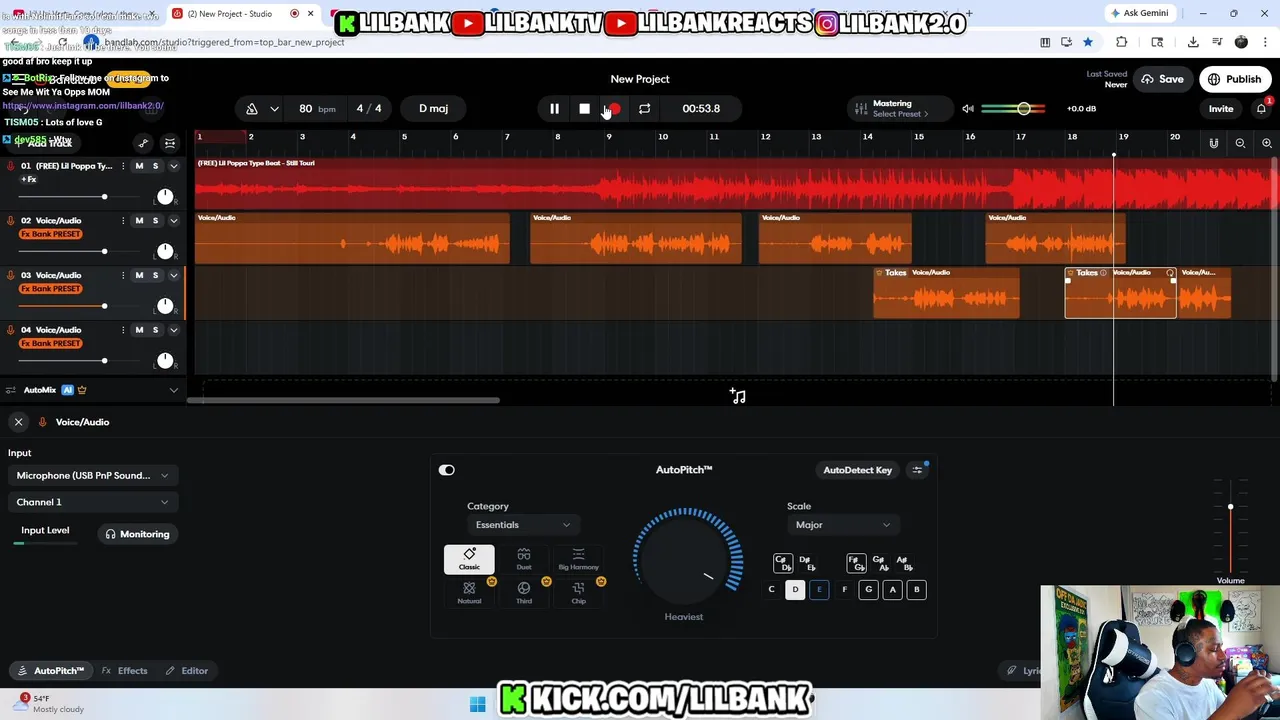1280x720 pixels.
Task: Solo track 03 Voice/Audio
Action: (x=155, y=275)
